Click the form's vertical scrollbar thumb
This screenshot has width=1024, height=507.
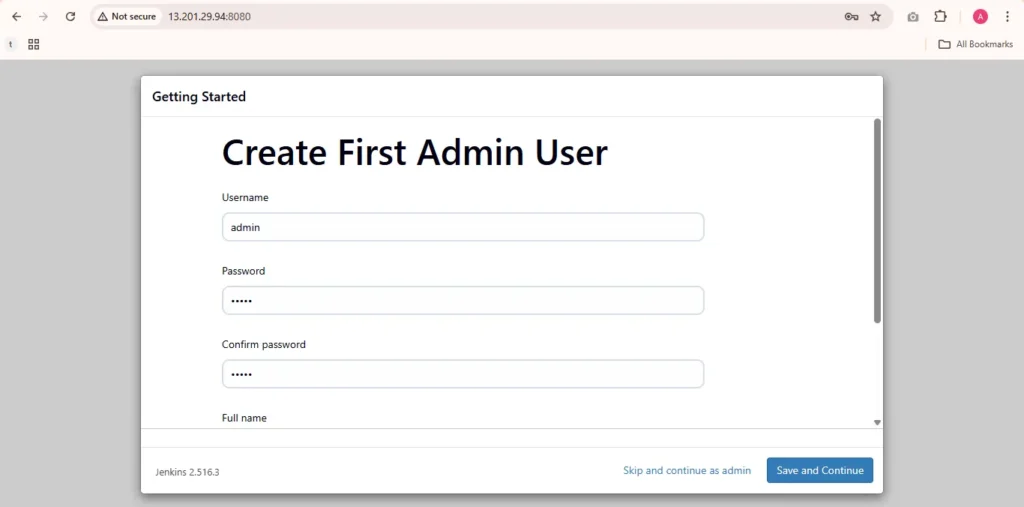[x=877, y=220]
